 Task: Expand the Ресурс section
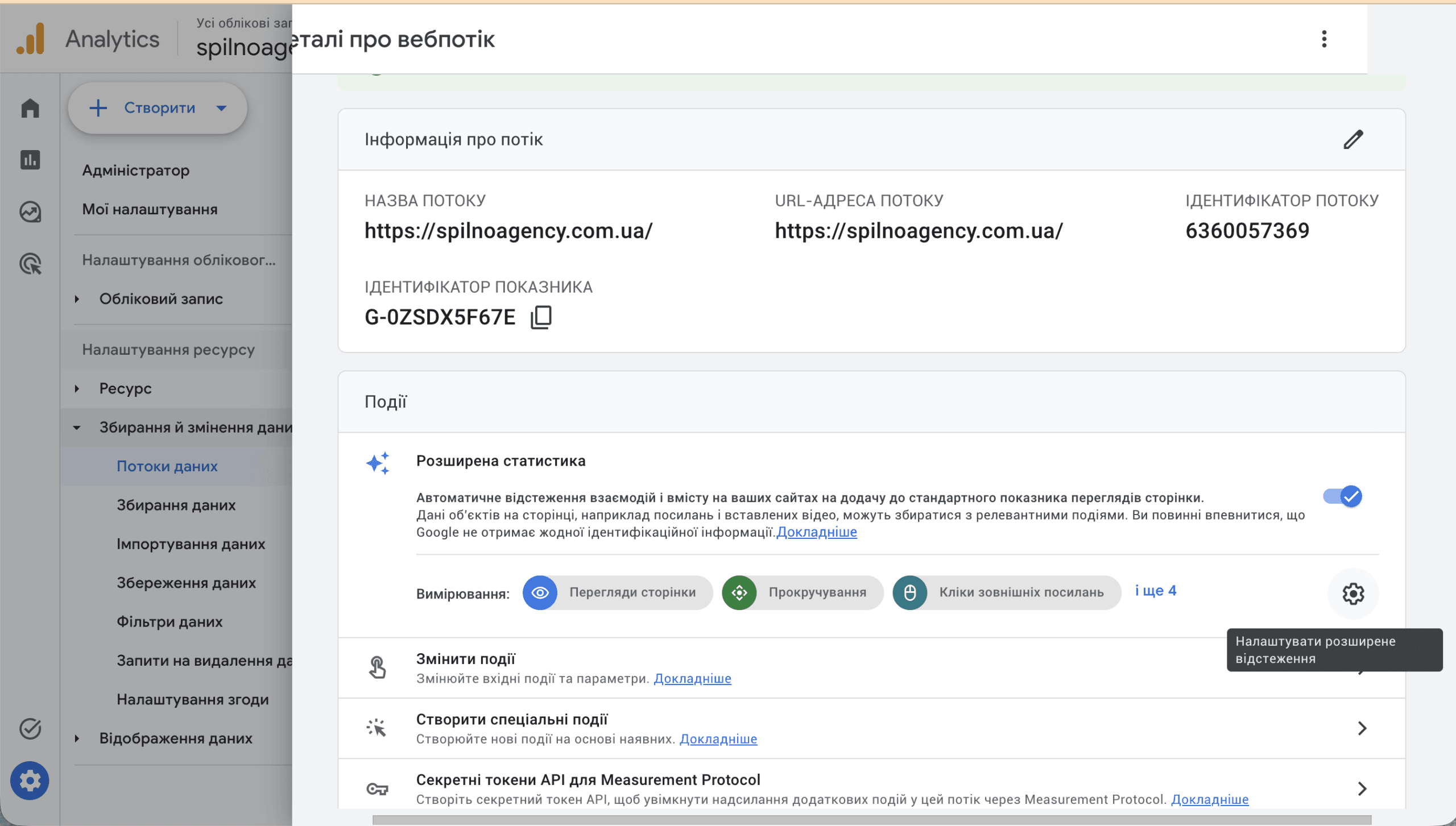tap(77, 389)
